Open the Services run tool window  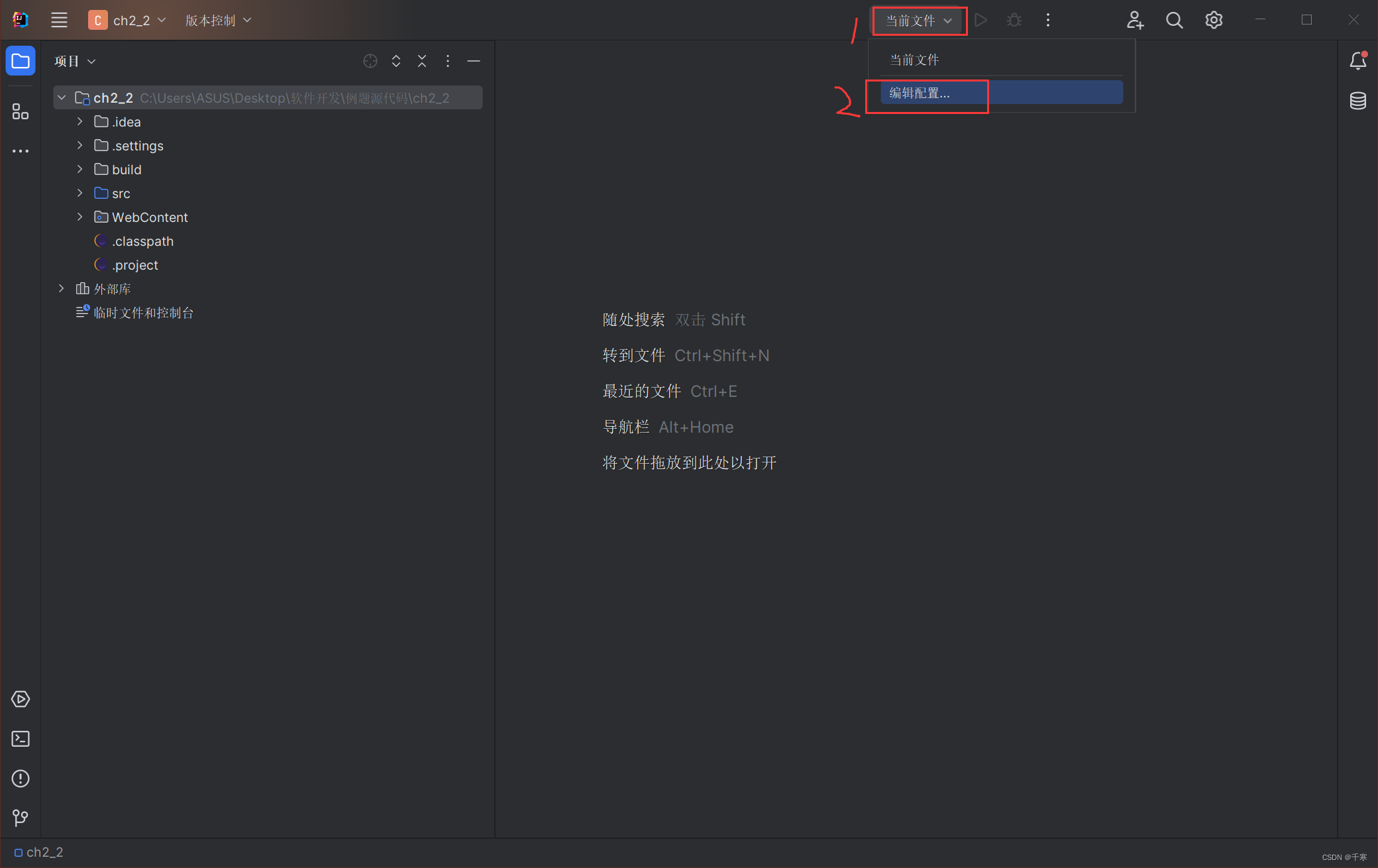pyautogui.click(x=21, y=699)
